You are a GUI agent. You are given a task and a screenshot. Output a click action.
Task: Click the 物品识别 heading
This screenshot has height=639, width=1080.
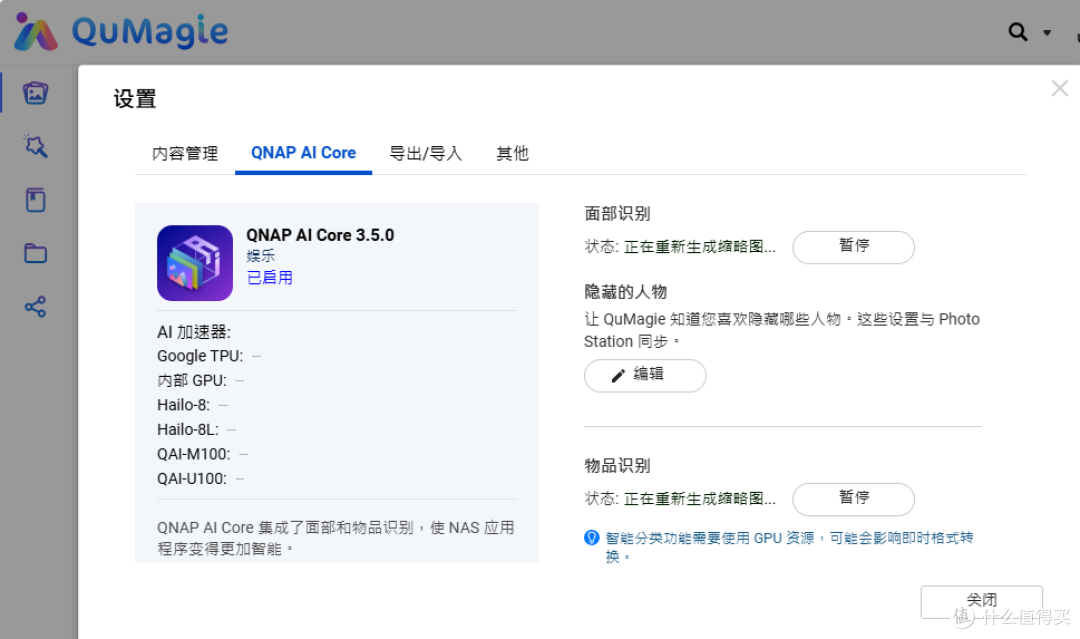[617, 465]
